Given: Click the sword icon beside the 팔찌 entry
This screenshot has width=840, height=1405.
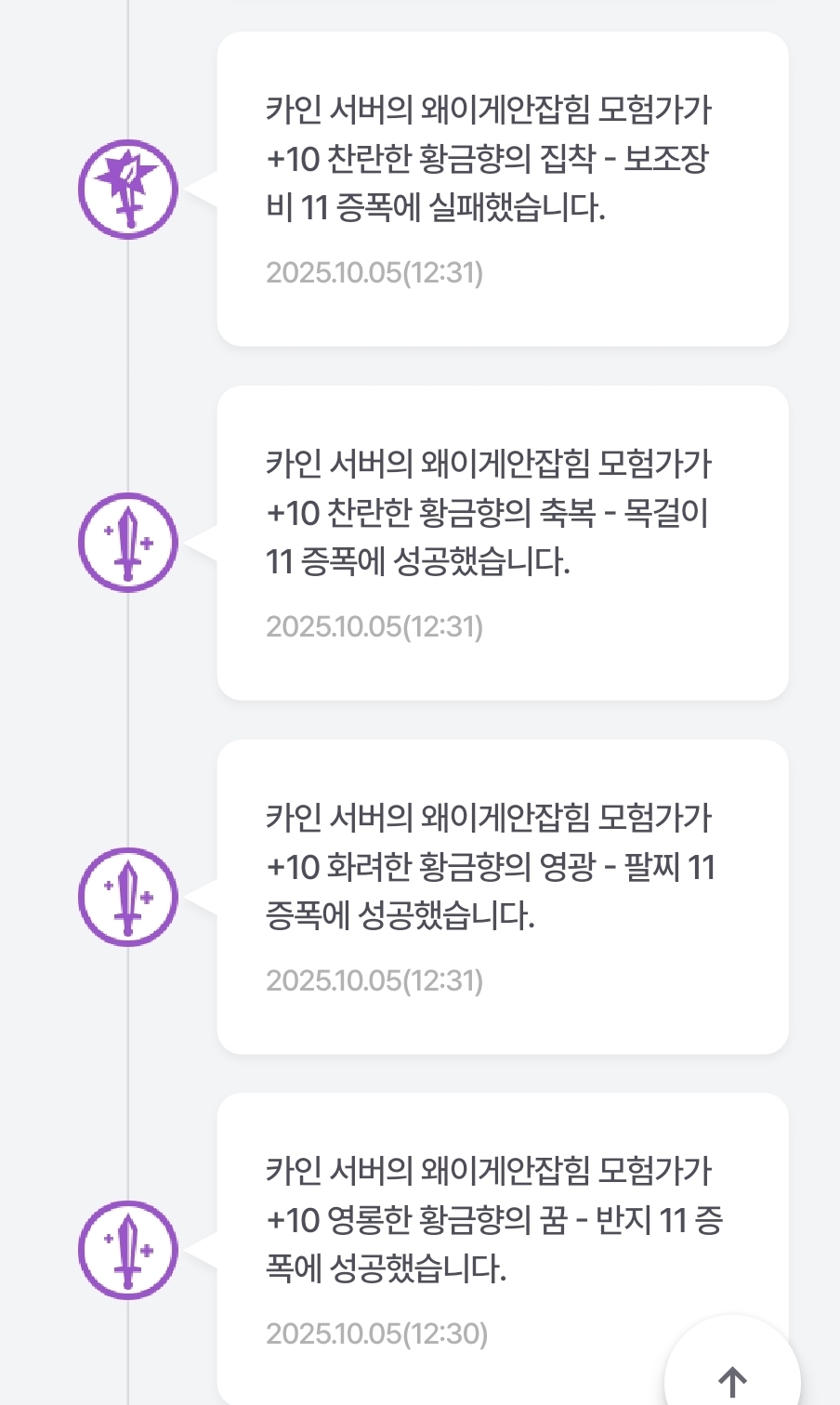Looking at the screenshot, I should [x=128, y=897].
